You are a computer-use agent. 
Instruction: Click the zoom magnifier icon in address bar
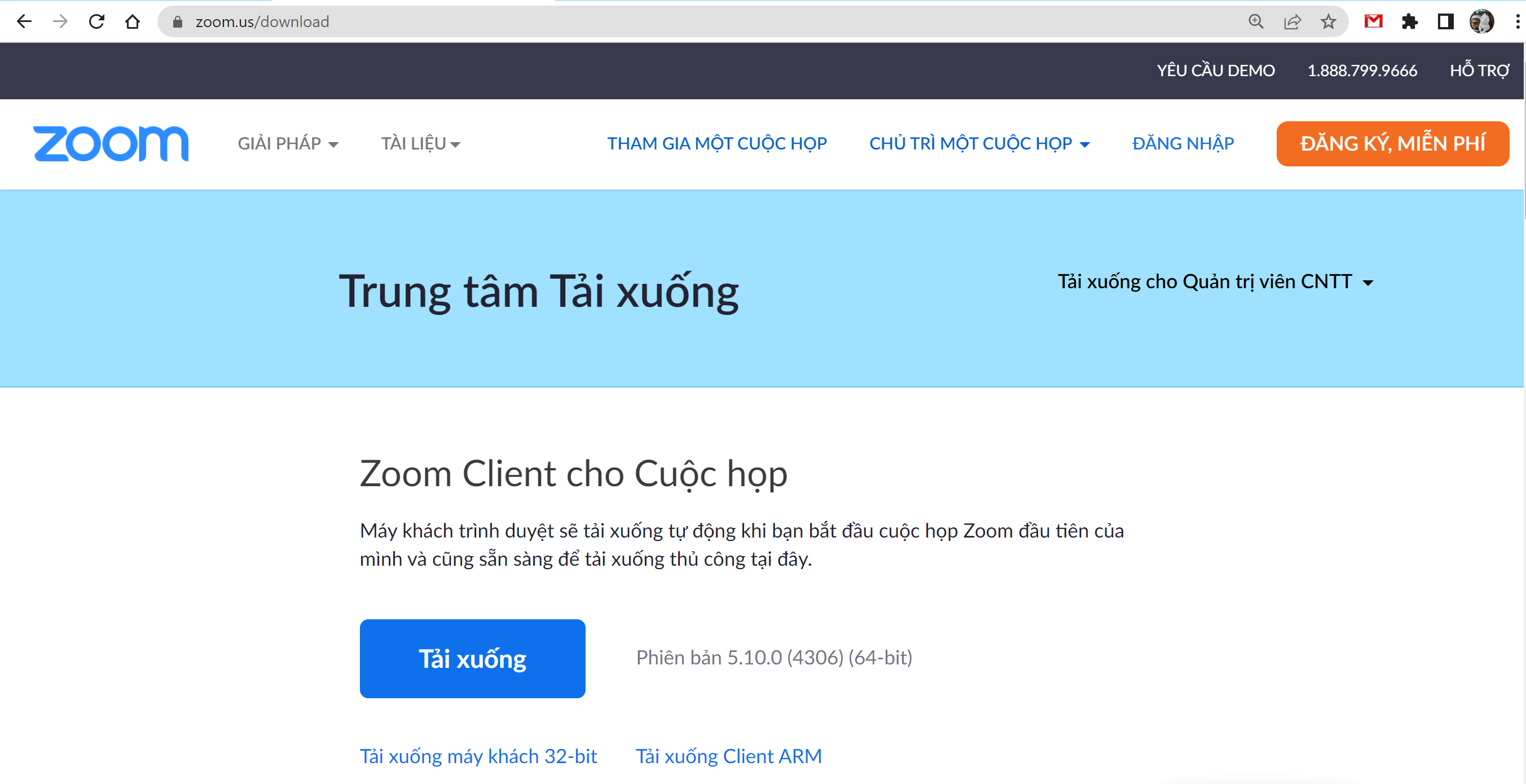click(x=1255, y=22)
